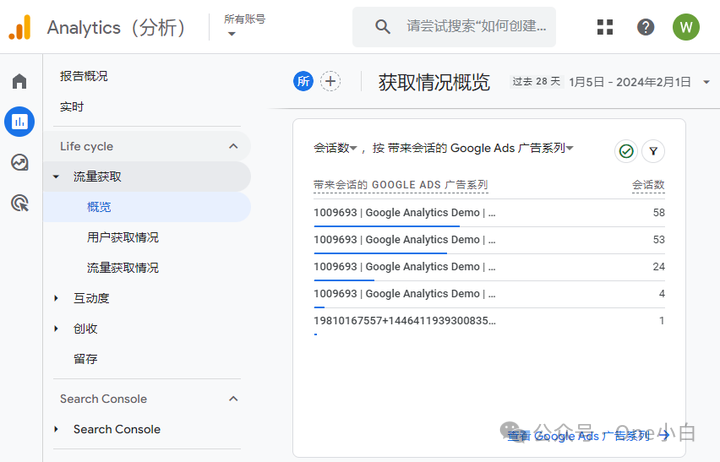
Task: Open 留存 report
Action: point(85,359)
